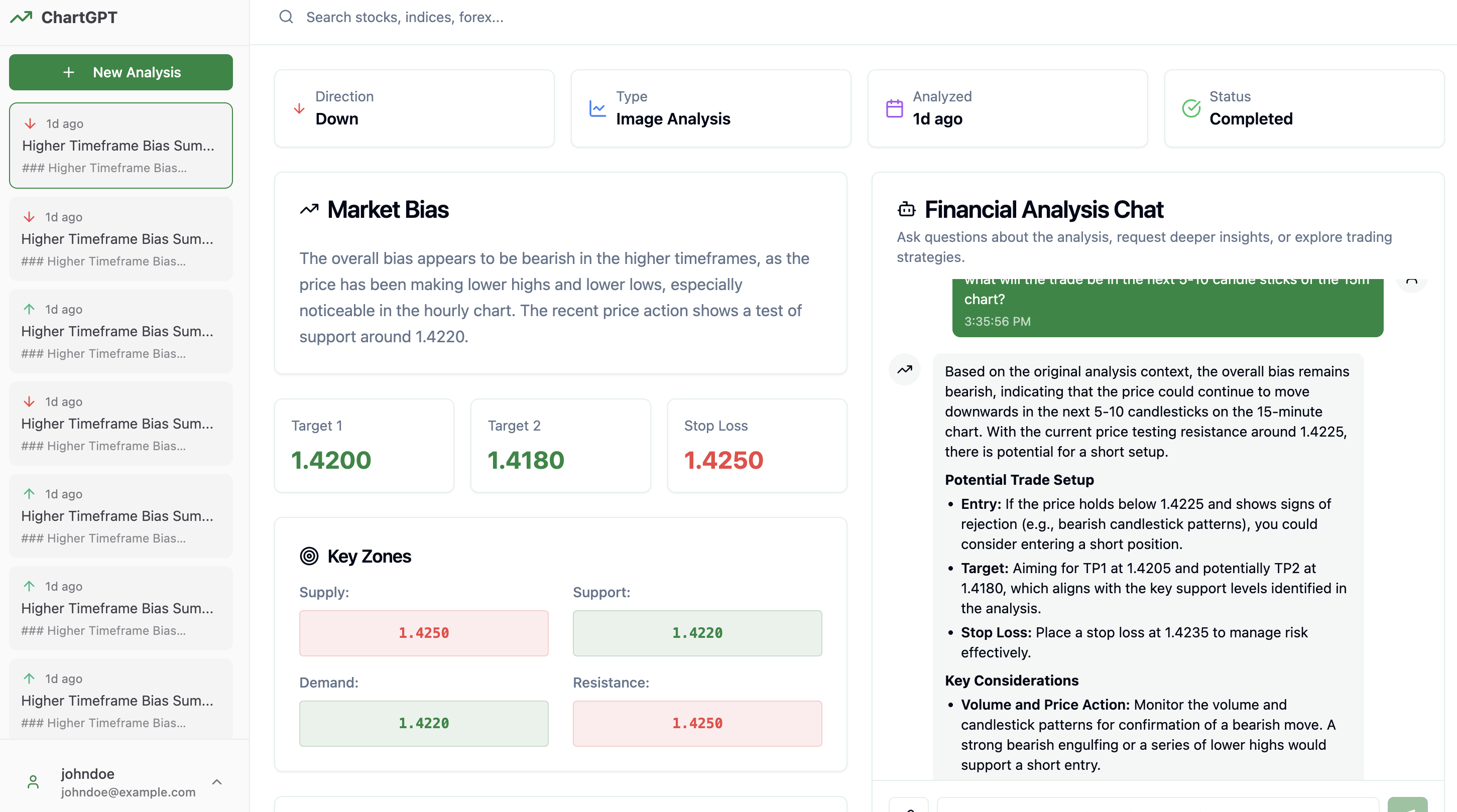Click the green send icon in the chat box

[1408, 807]
